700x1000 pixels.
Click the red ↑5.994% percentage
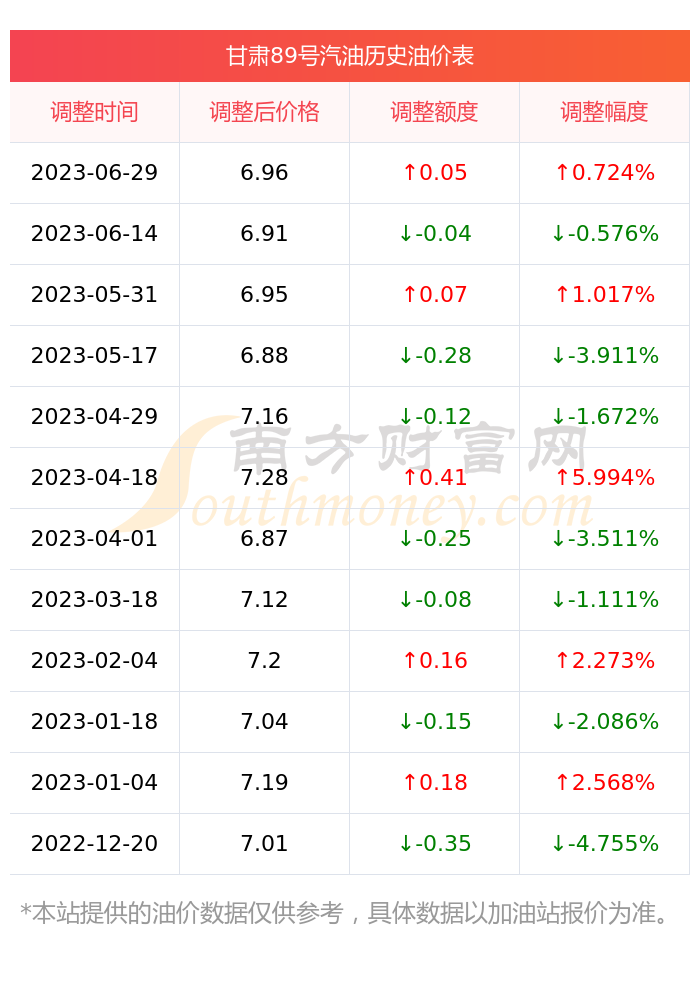tap(604, 478)
